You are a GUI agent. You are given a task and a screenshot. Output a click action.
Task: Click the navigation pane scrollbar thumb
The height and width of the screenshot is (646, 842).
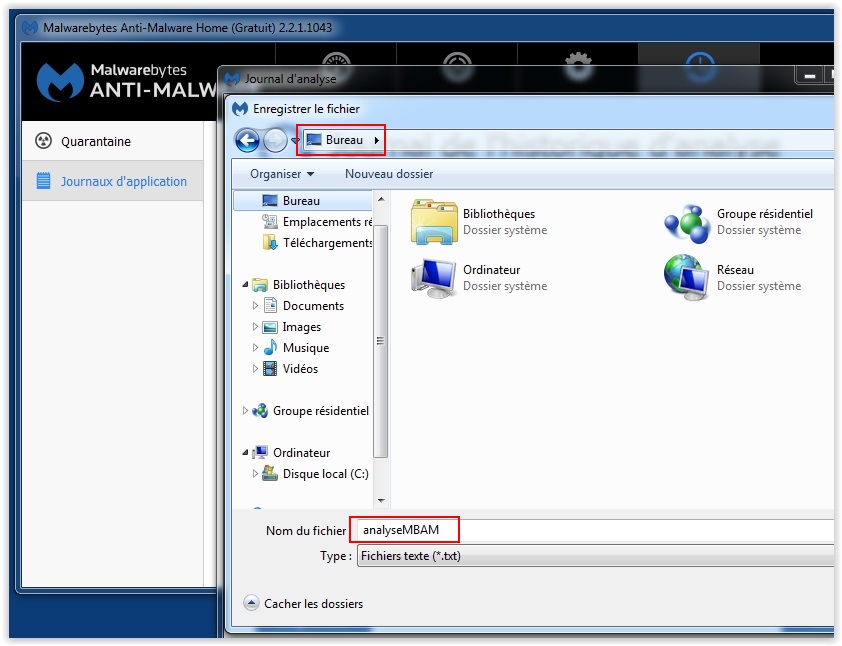pyautogui.click(x=381, y=342)
